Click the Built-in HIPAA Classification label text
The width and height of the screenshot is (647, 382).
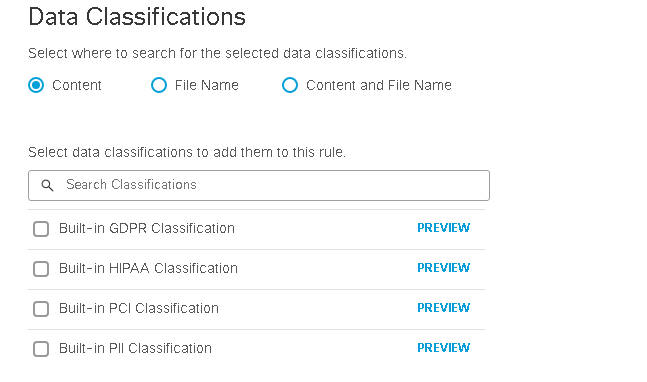tap(149, 269)
